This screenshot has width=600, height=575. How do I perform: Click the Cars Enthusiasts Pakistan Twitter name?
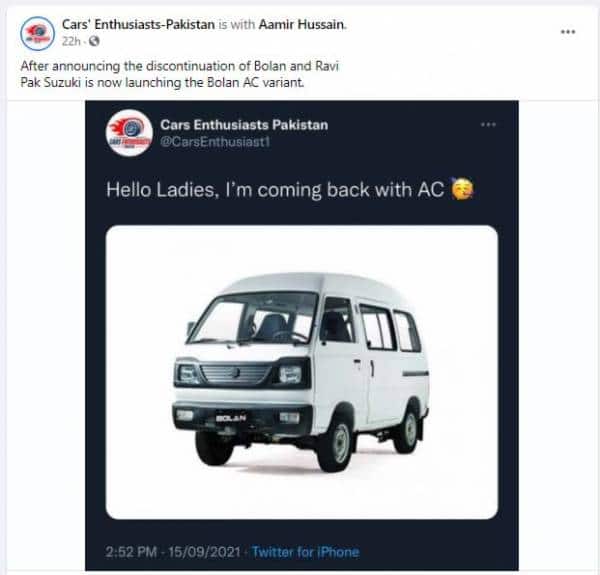(244, 125)
